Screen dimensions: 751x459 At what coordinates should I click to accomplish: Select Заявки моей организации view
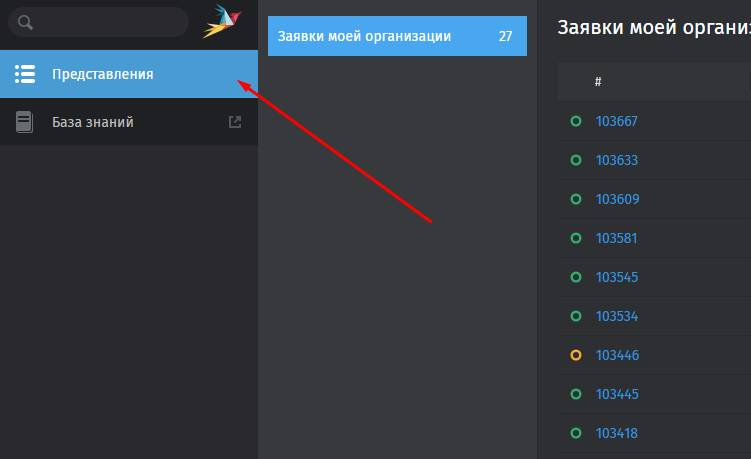397,36
